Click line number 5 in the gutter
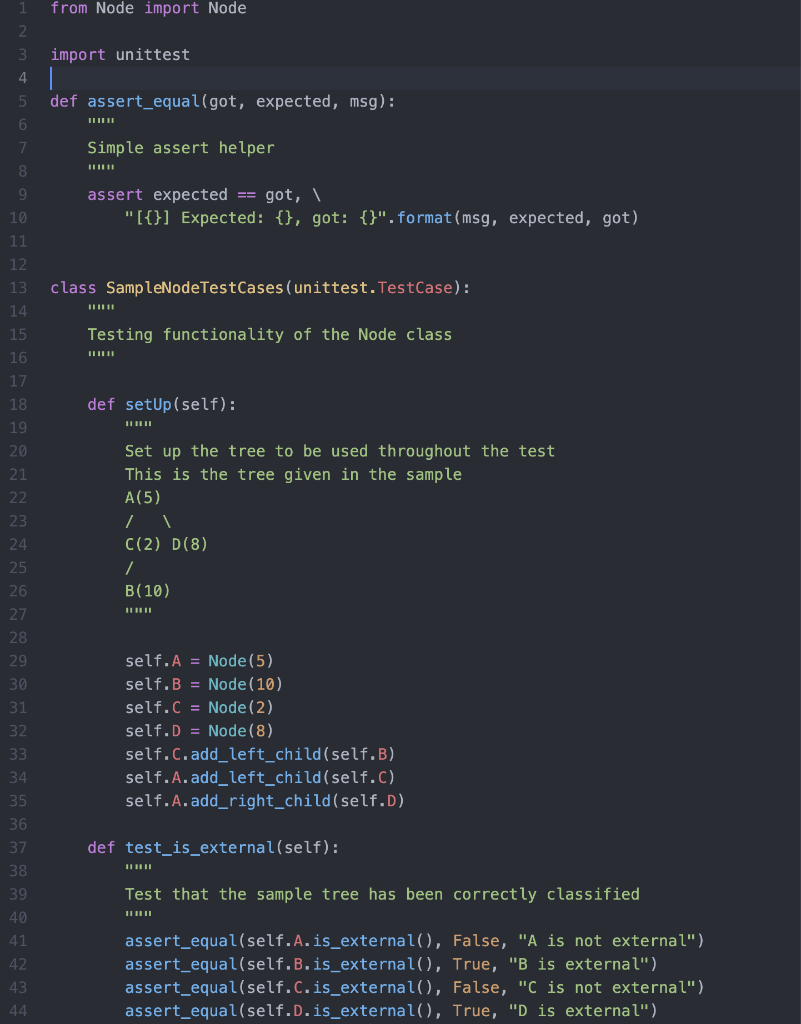The height and width of the screenshot is (1024, 801). click(23, 101)
